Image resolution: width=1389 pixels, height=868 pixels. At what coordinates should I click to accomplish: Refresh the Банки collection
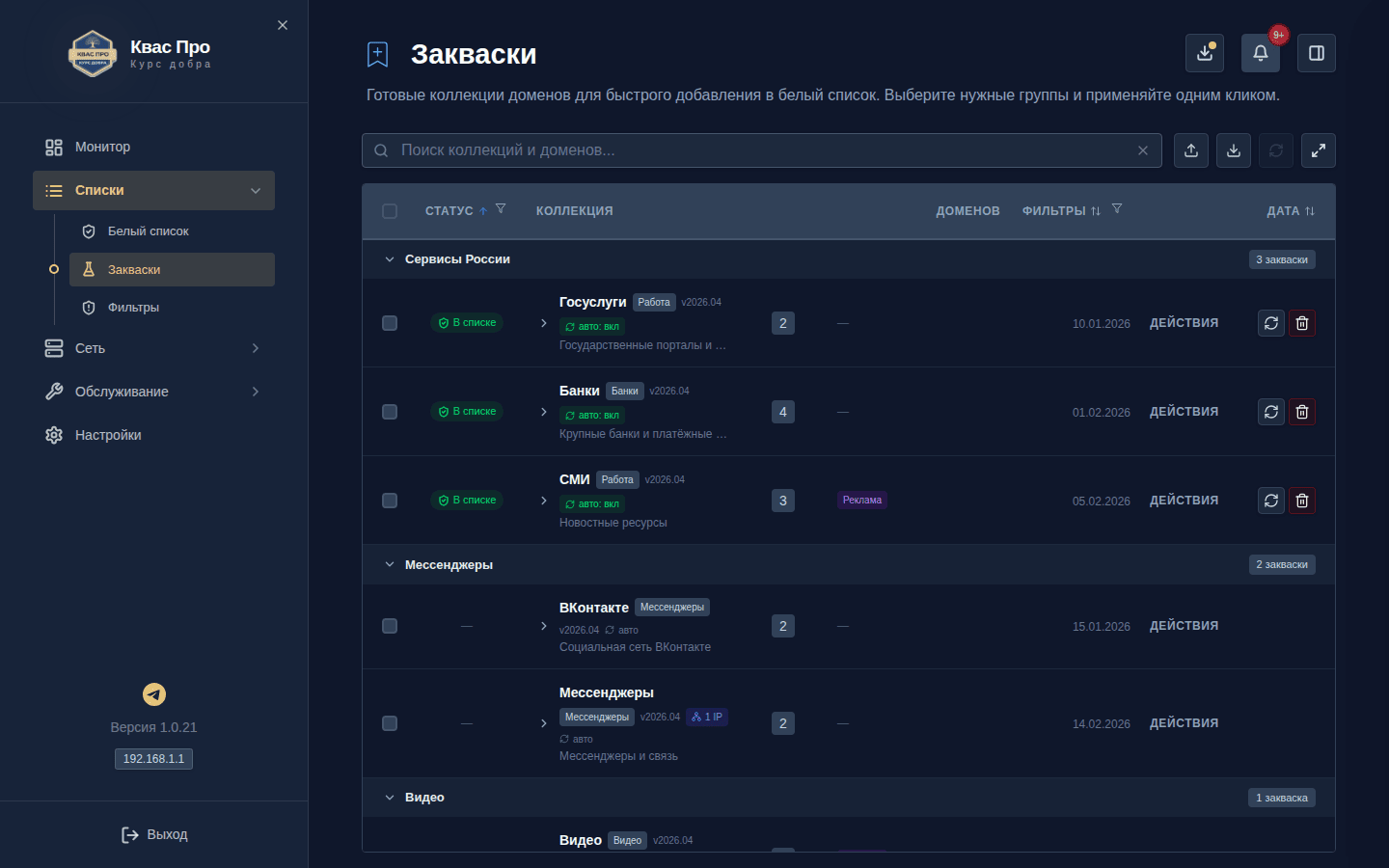coord(1271,412)
